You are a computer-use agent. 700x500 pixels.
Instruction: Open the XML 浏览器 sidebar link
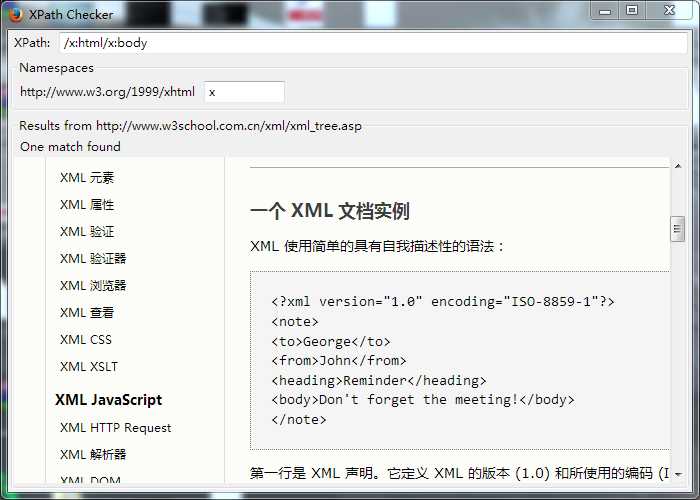93,286
